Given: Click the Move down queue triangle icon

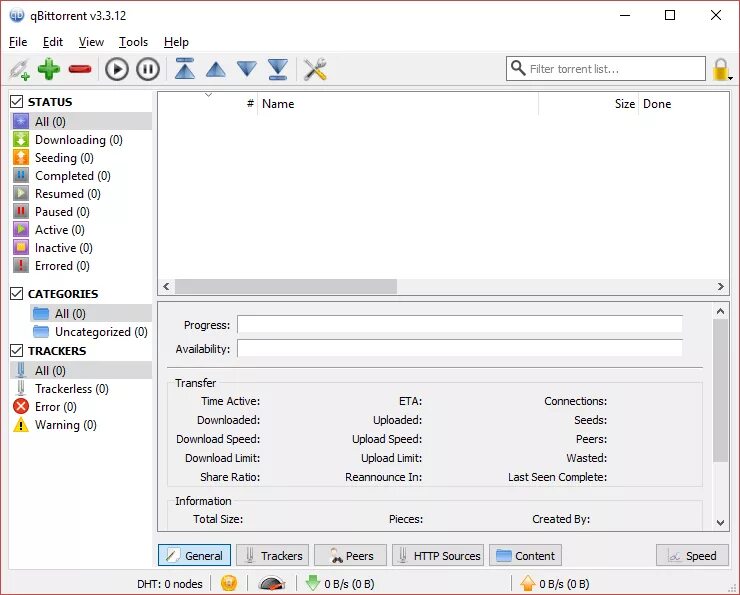Looking at the screenshot, I should click(247, 69).
